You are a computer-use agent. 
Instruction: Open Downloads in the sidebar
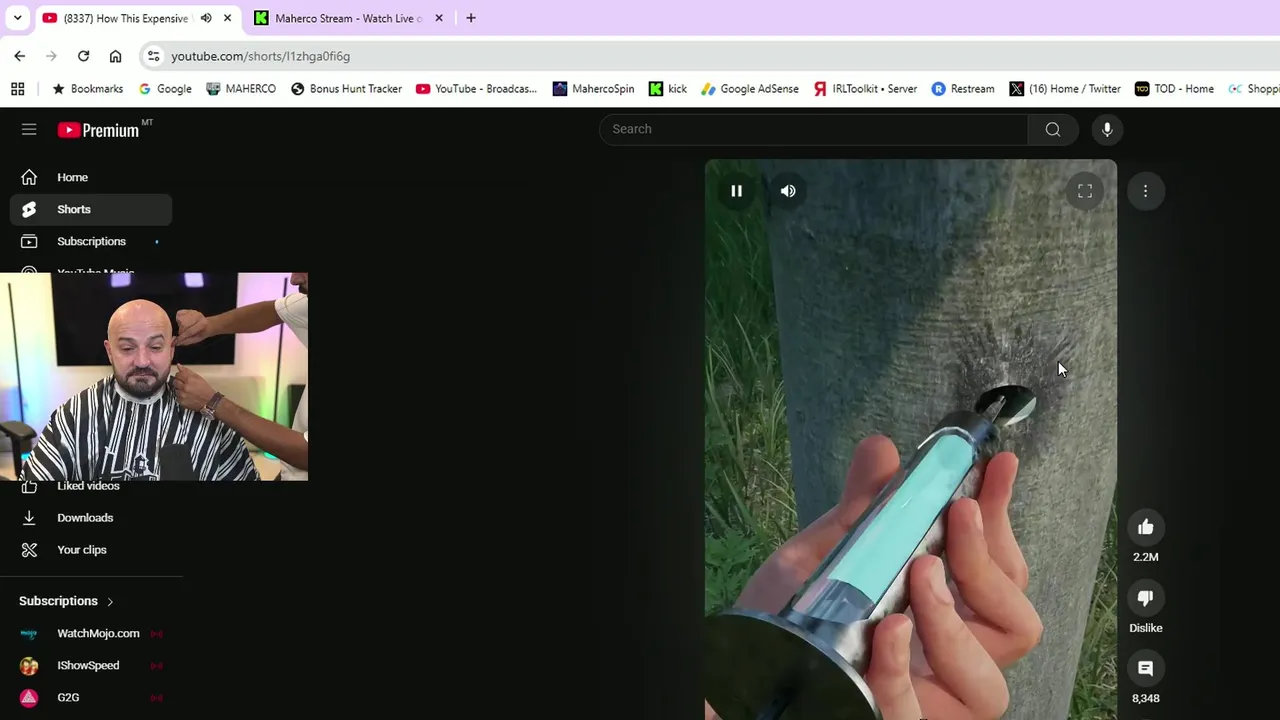point(91,518)
